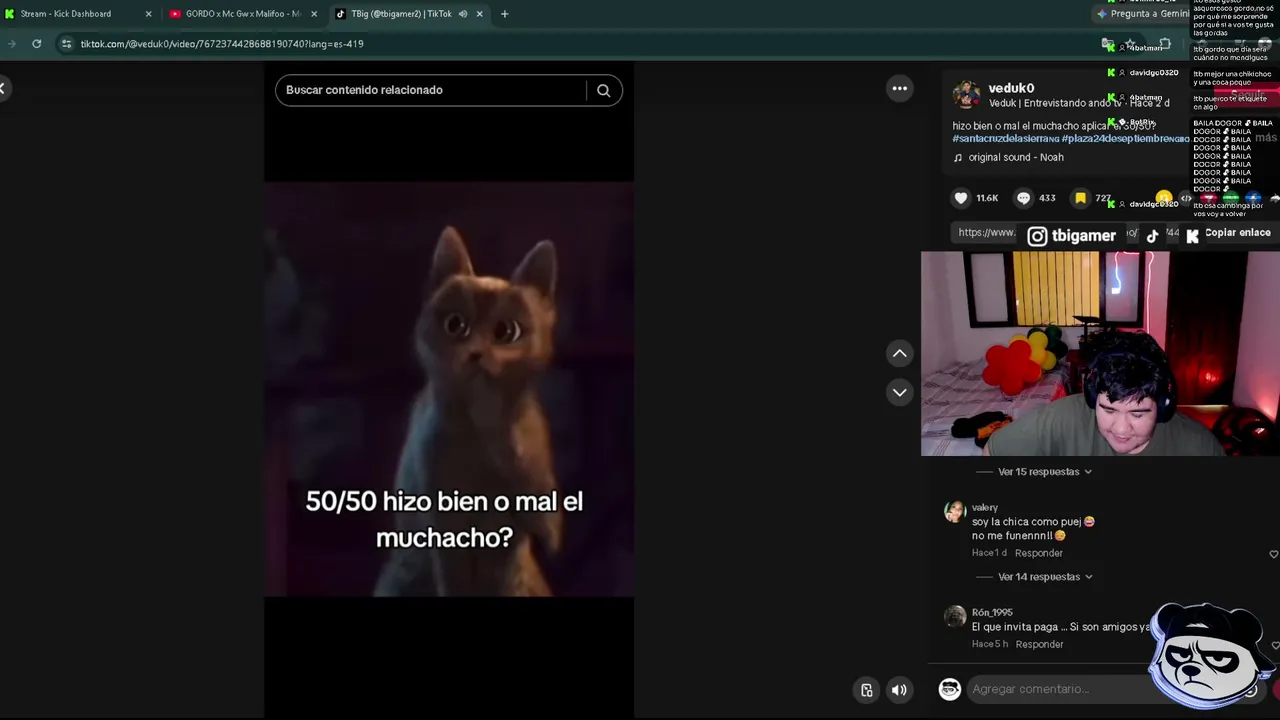Open veduk0 profile picture

(x=966, y=95)
